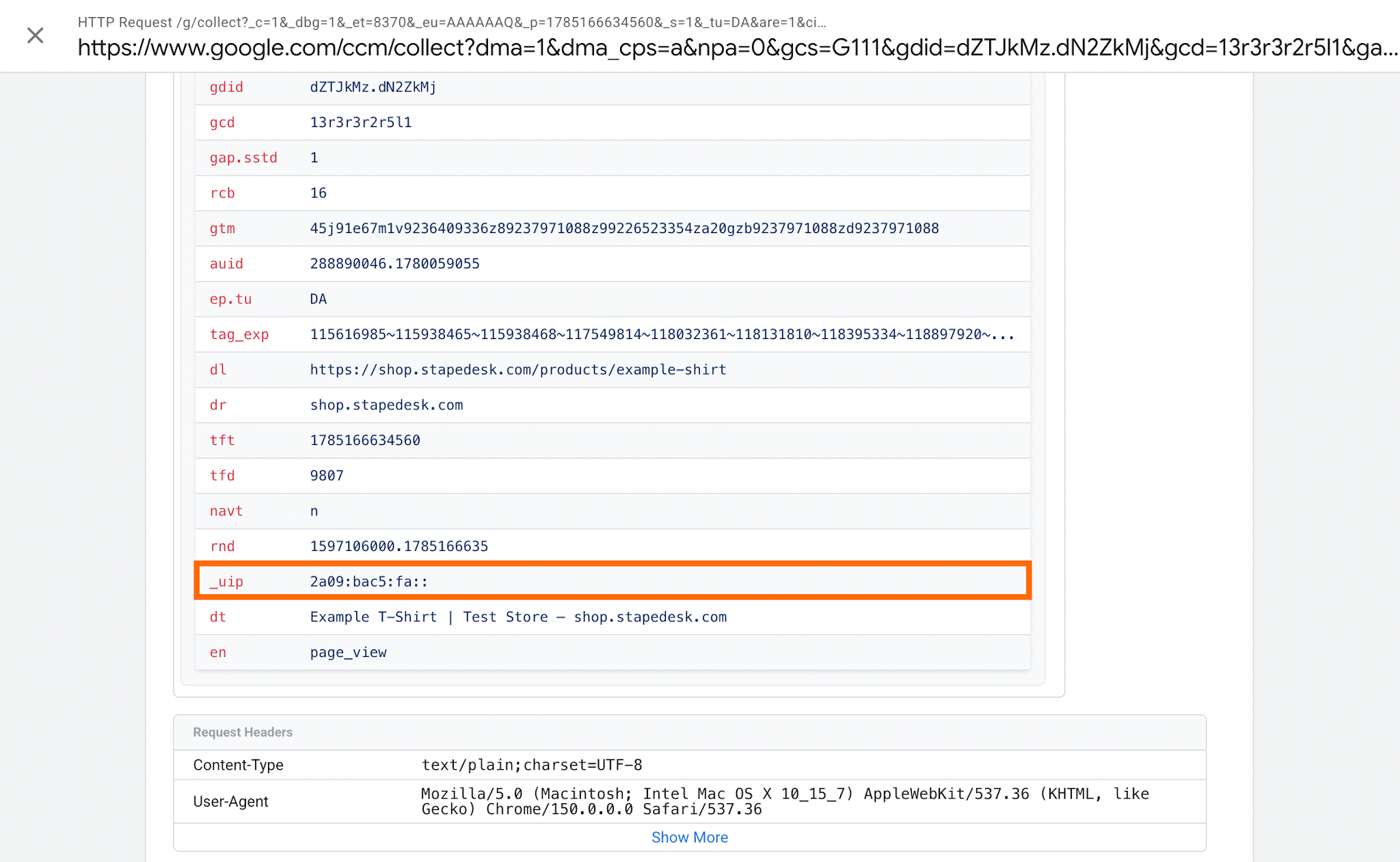Screen dimensions: 1400x862
Task: Click the Show More link under Request Headers
Action: (689, 837)
